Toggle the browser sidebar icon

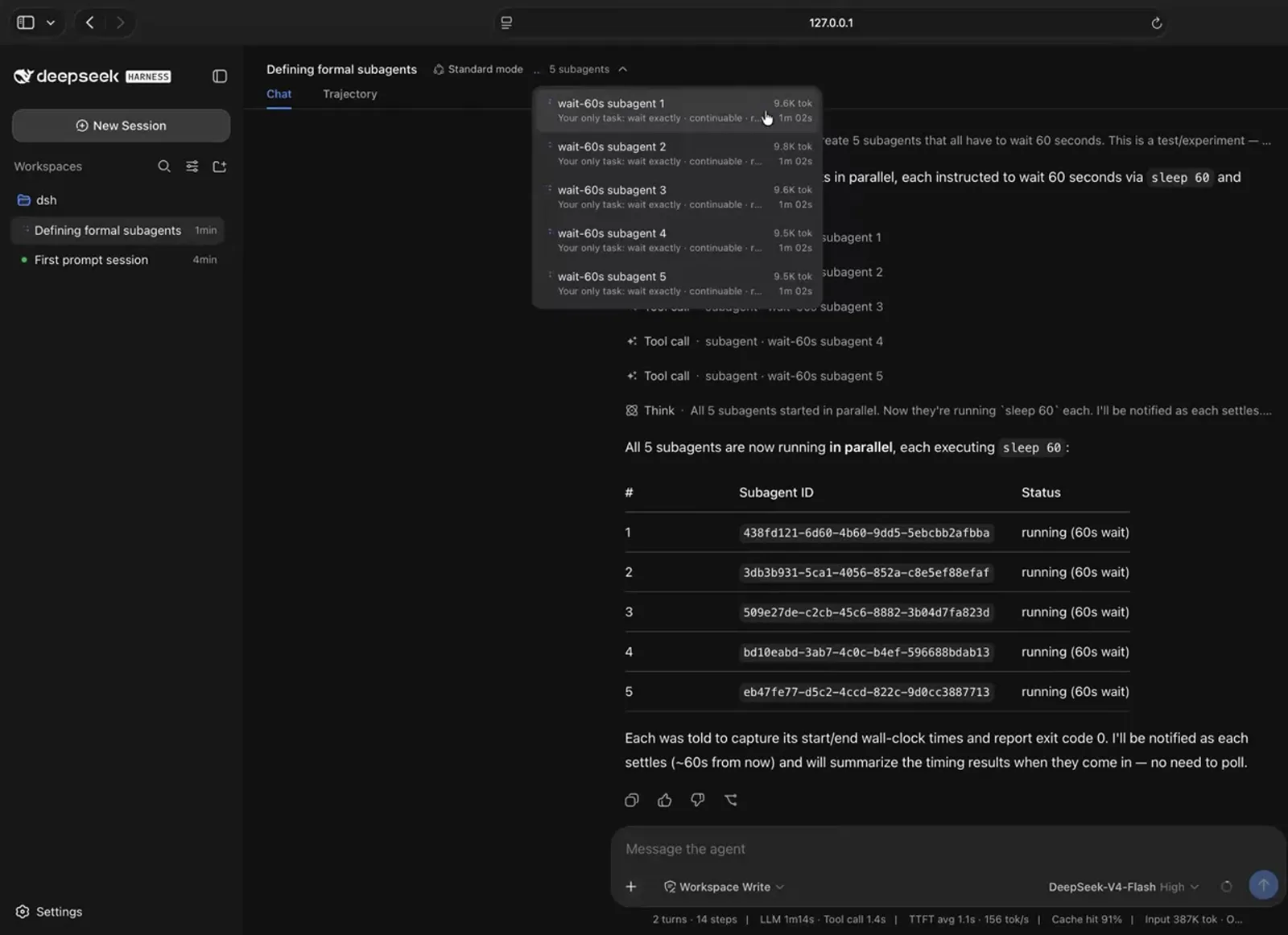pos(26,23)
